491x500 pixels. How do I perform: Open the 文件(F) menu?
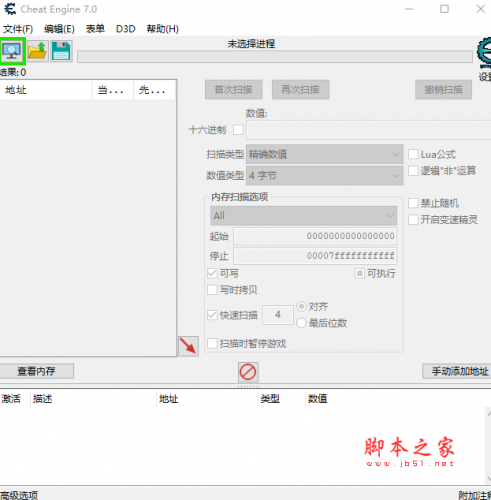tap(18, 29)
